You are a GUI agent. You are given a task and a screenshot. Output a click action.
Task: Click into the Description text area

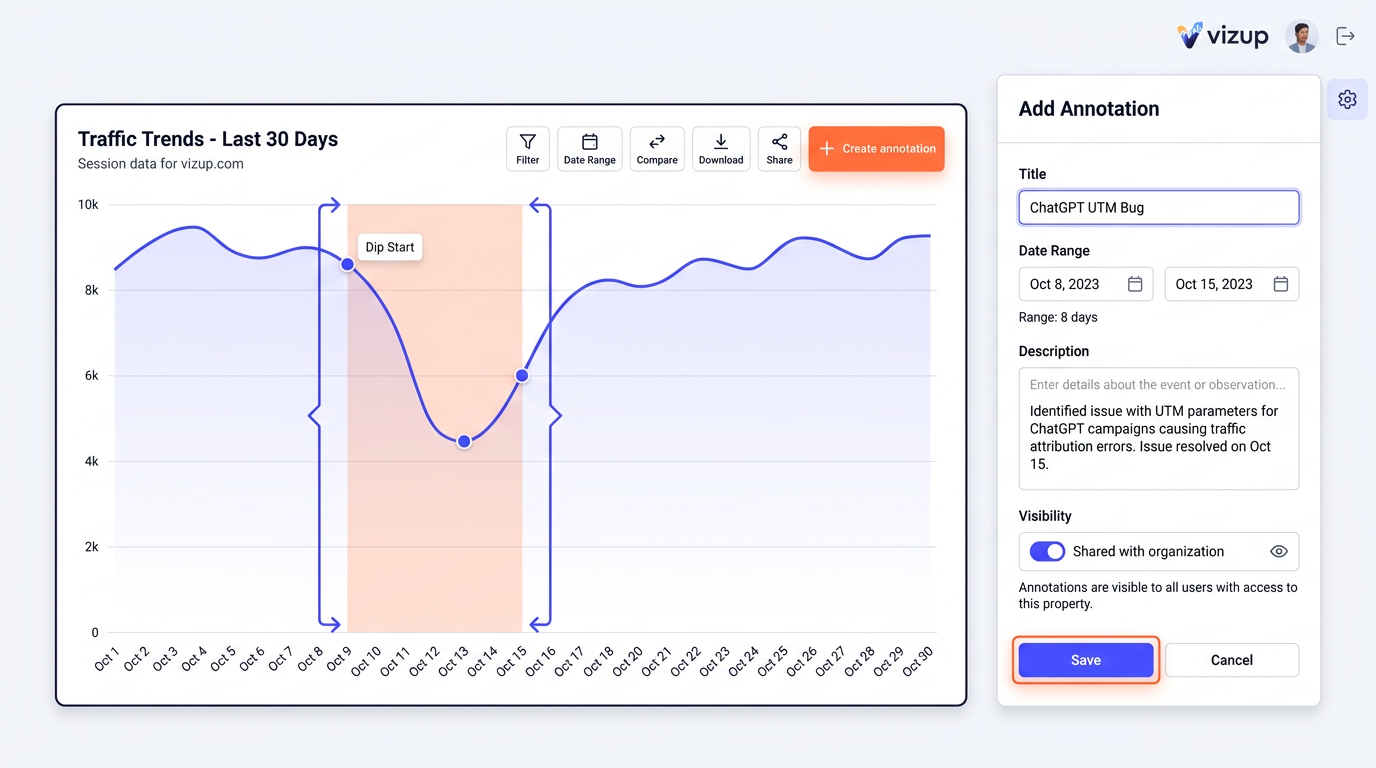(x=1159, y=429)
